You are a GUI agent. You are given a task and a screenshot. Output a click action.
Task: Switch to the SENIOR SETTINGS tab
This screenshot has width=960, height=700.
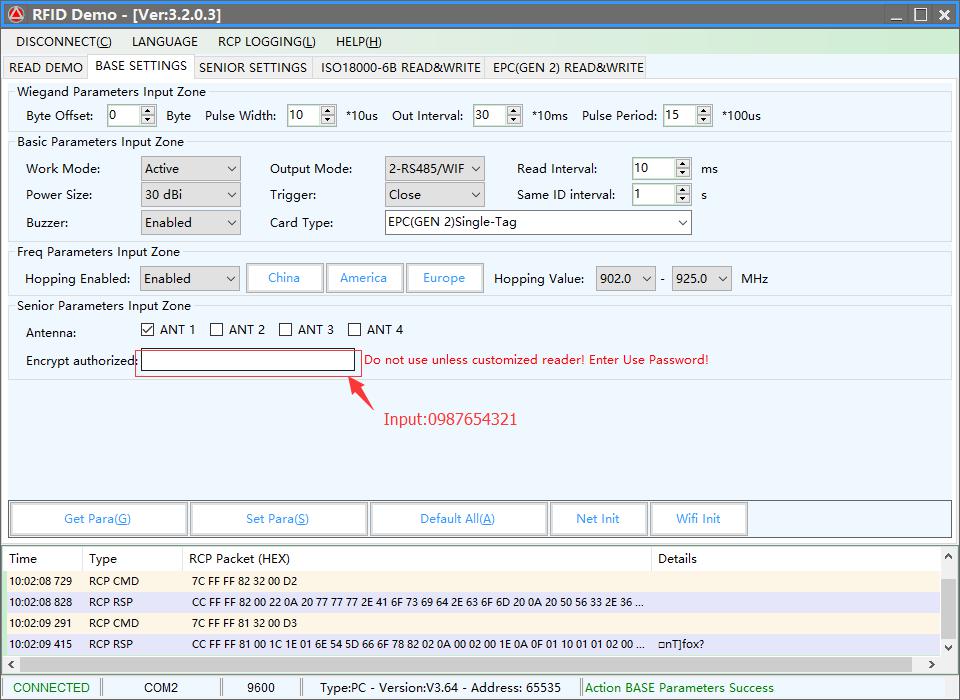(253, 68)
